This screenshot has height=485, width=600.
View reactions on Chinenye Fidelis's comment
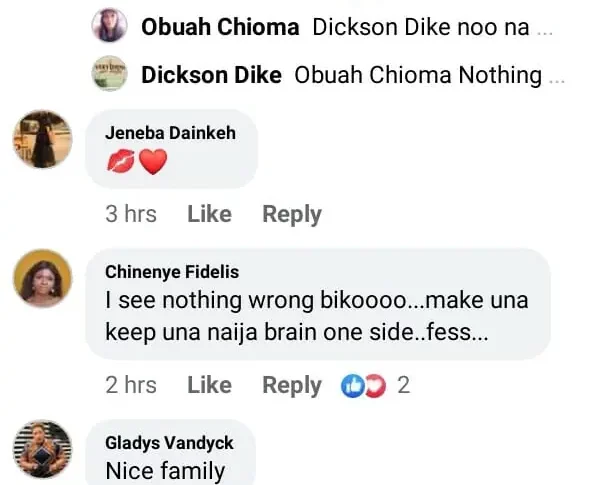click(x=375, y=385)
